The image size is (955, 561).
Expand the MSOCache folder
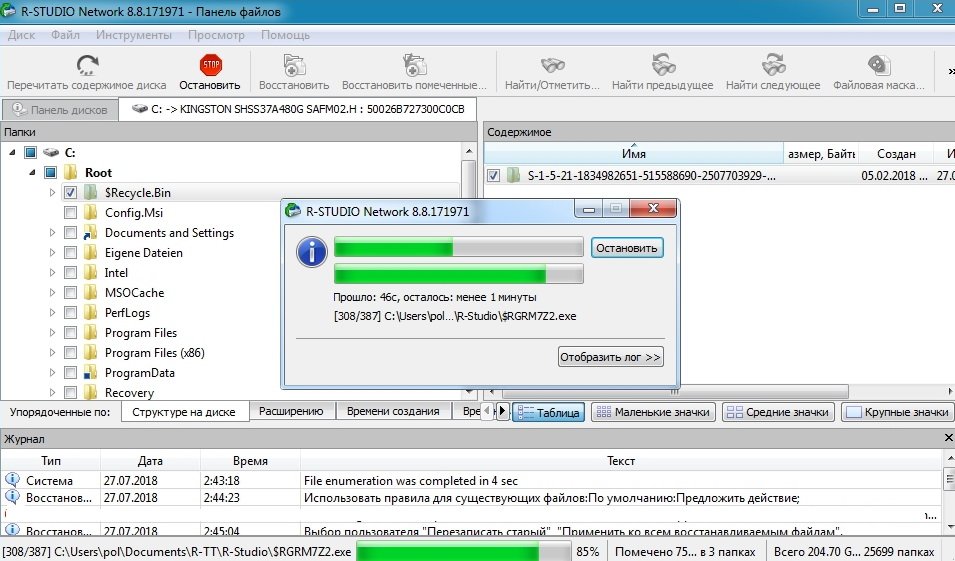click(x=52, y=292)
